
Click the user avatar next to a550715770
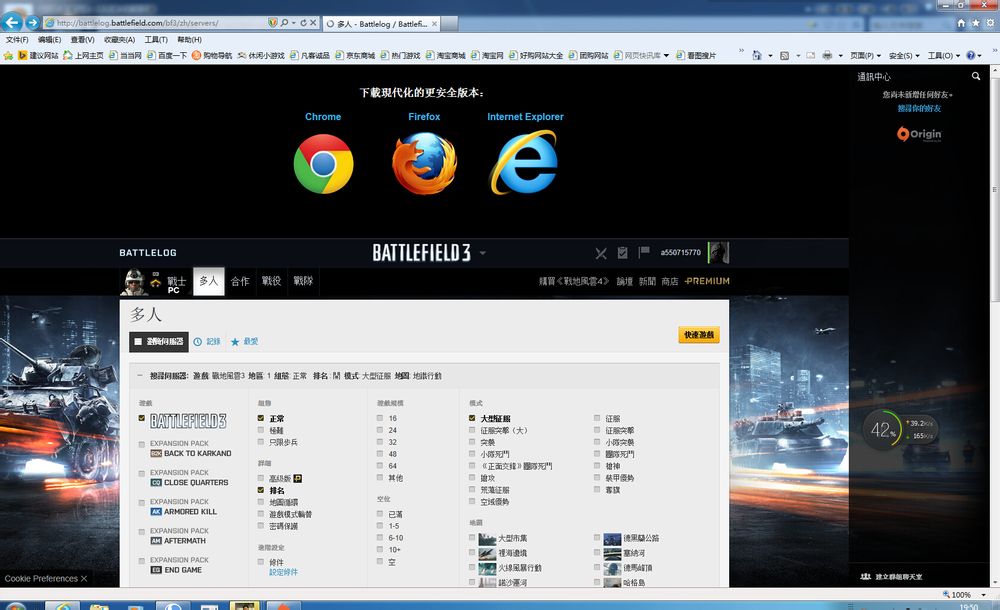point(719,253)
